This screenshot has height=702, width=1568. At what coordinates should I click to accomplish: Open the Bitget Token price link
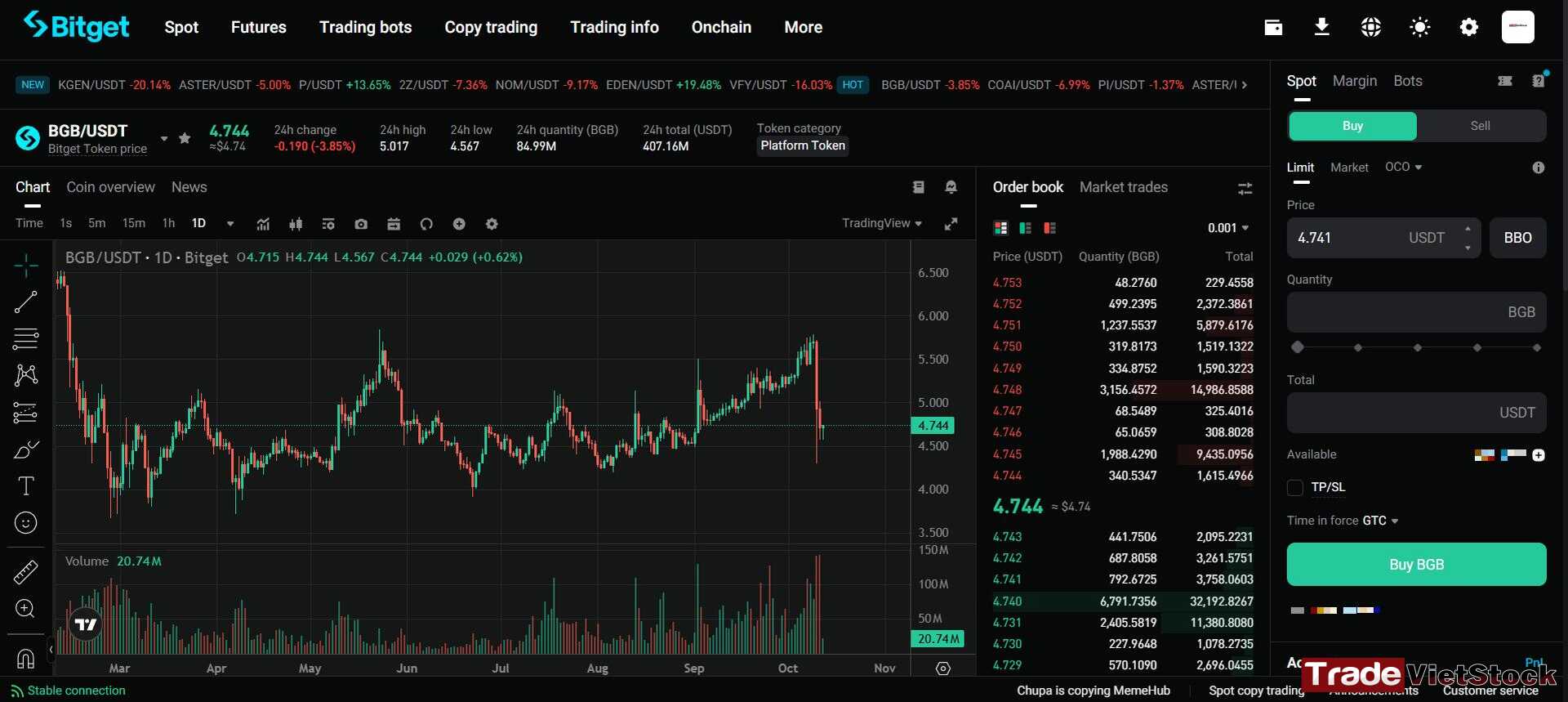click(97, 149)
